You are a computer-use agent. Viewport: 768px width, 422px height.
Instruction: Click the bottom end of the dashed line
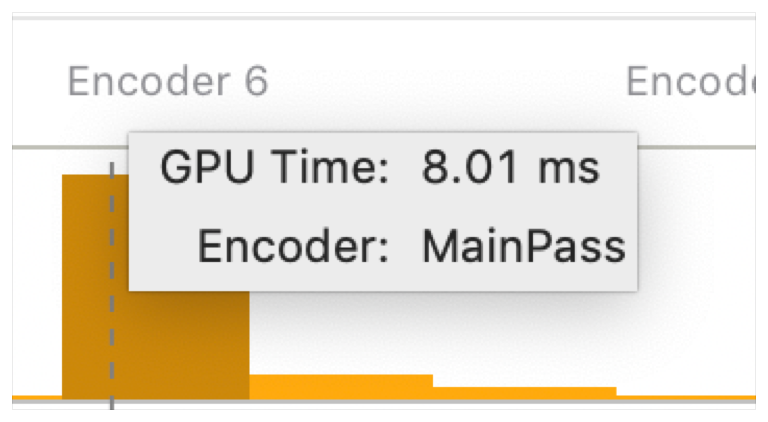112,405
